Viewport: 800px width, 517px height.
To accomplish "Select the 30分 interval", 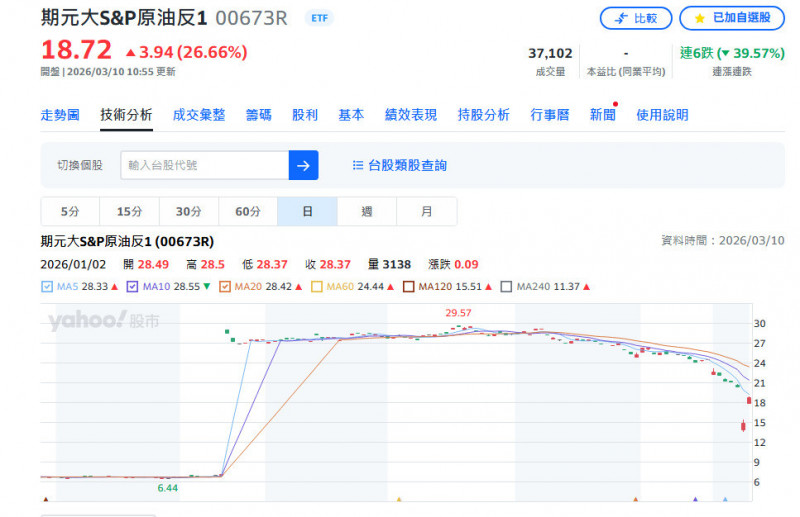I will 188,211.
